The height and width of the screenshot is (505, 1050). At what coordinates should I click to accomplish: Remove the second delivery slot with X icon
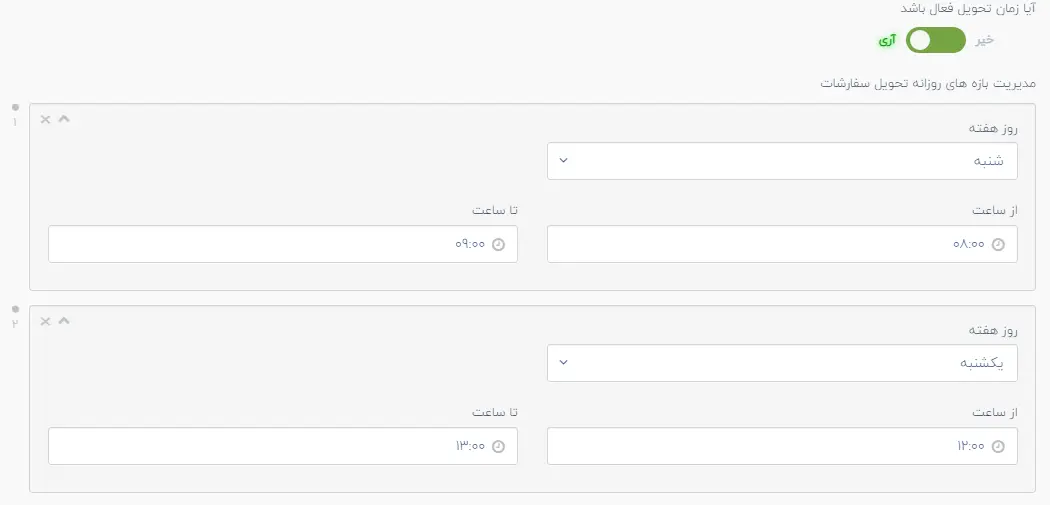tap(46, 321)
